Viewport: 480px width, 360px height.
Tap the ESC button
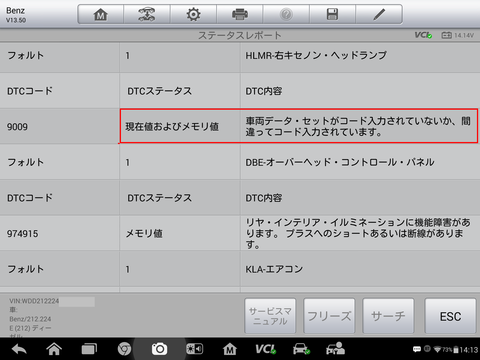point(450,316)
